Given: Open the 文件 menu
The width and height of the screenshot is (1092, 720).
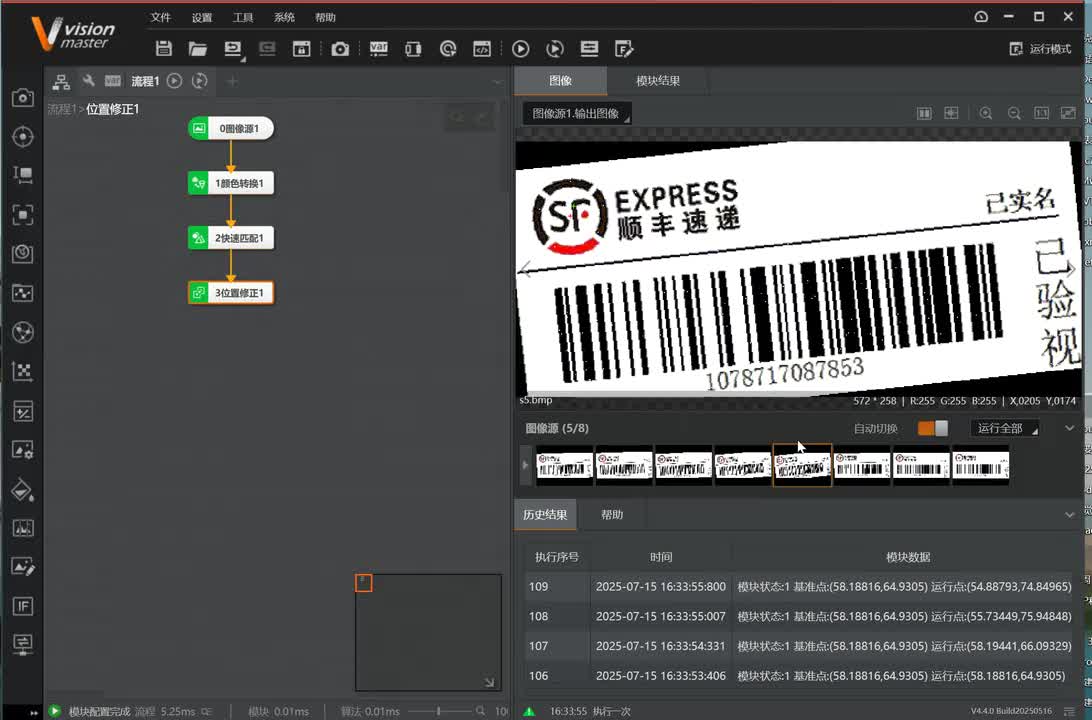Looking at the screenshot, I should (x=160, y=17).
